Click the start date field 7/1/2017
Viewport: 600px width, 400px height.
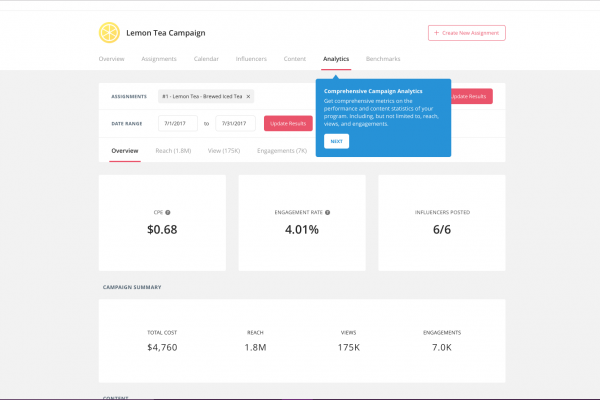click(178, 123)
